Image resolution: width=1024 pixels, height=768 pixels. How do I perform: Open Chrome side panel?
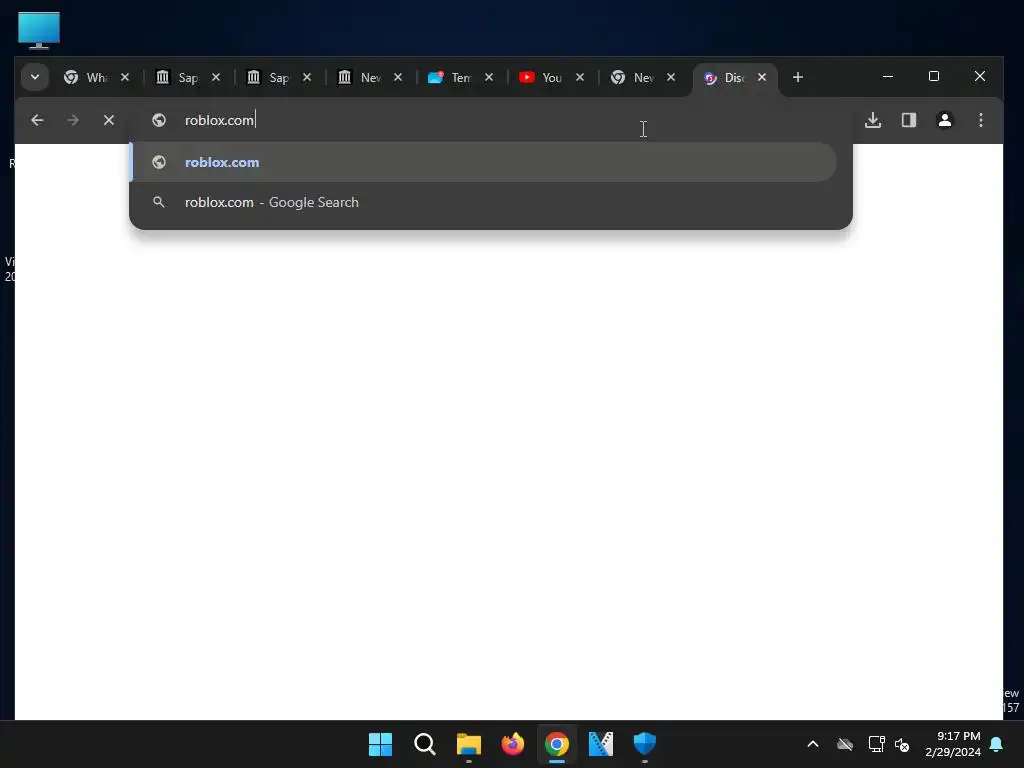(x=909, y=120)
